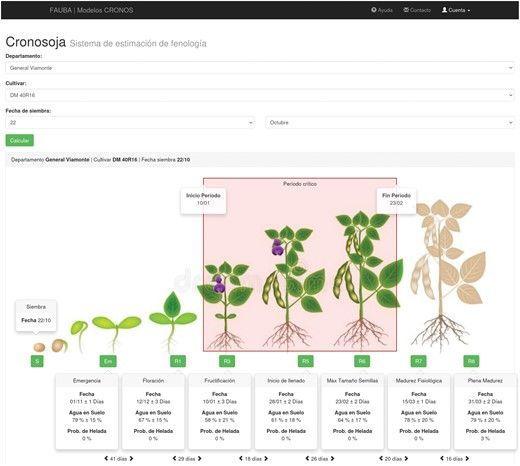The image size is (520, 466).
Task: Open the Cuenta account menu
Action: point(456,10)
